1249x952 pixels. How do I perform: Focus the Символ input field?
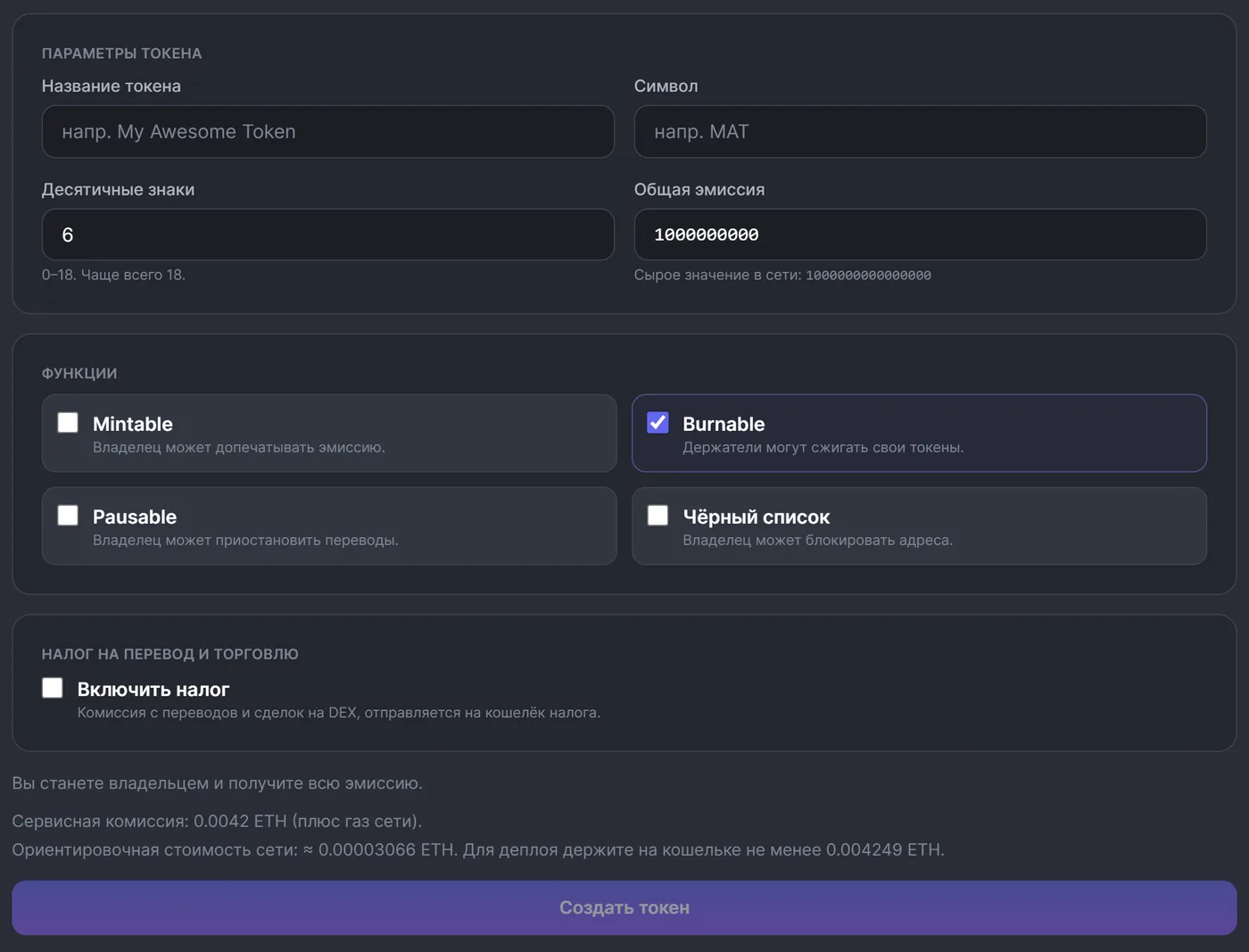[x=920, y=131]
